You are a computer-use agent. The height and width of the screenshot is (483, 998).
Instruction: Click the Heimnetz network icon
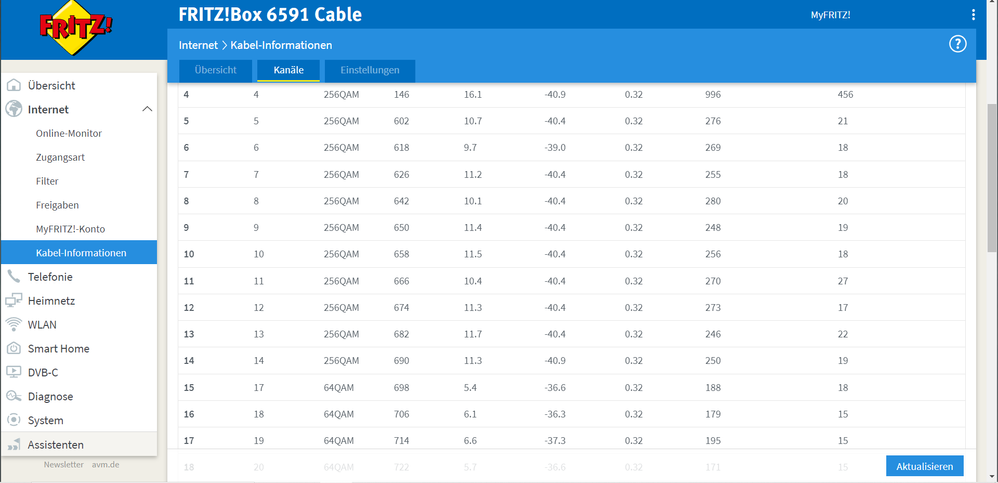pos(14,301)
